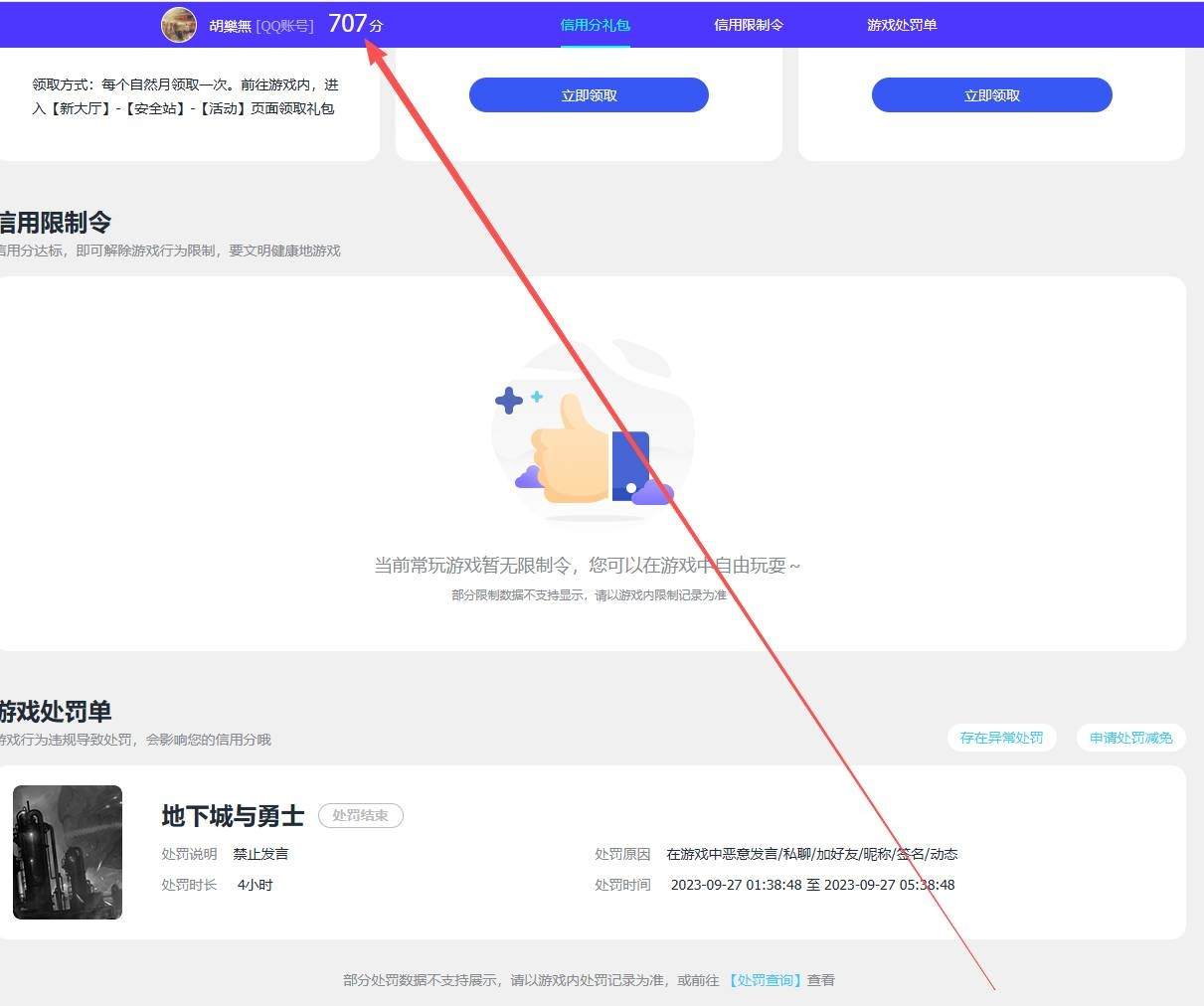
Task: Click the 立即领取 button in the middle card
Action: tap(589, 95)
